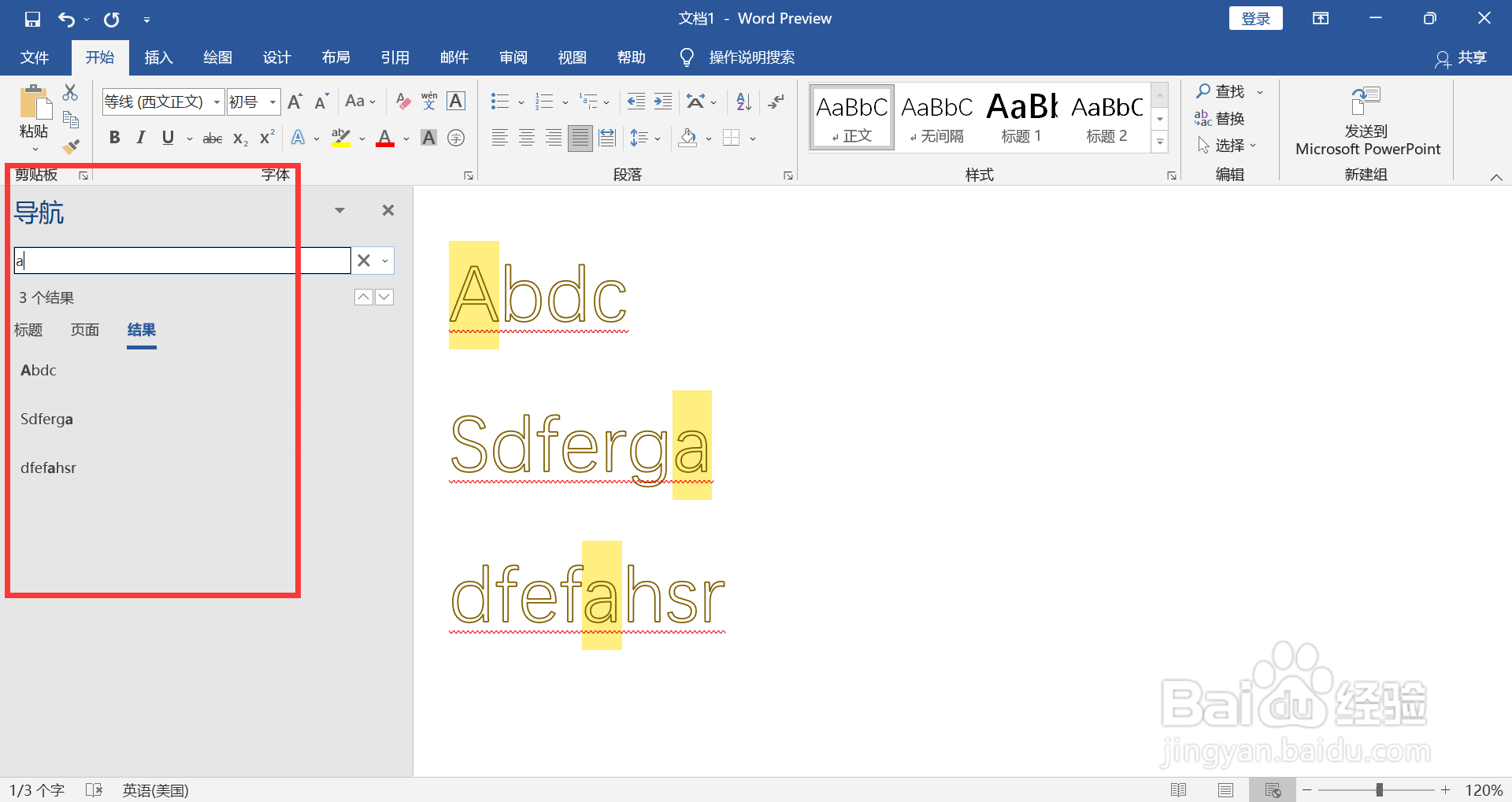Viewport: 1512px width, 802px height.
Task: Open the 文件 menu
Action: [x=35, y=57]
